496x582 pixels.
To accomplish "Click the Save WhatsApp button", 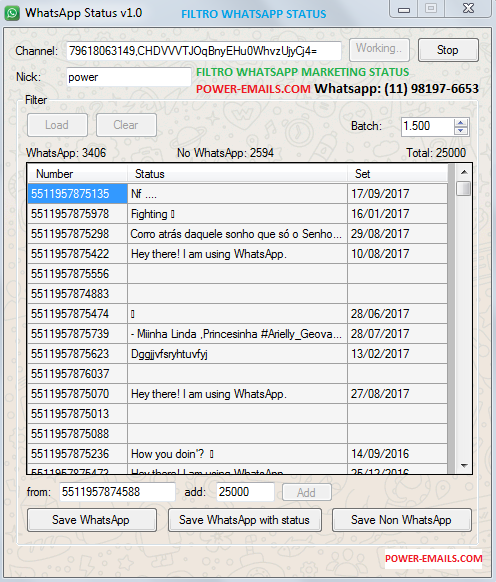I will [92, 520].
